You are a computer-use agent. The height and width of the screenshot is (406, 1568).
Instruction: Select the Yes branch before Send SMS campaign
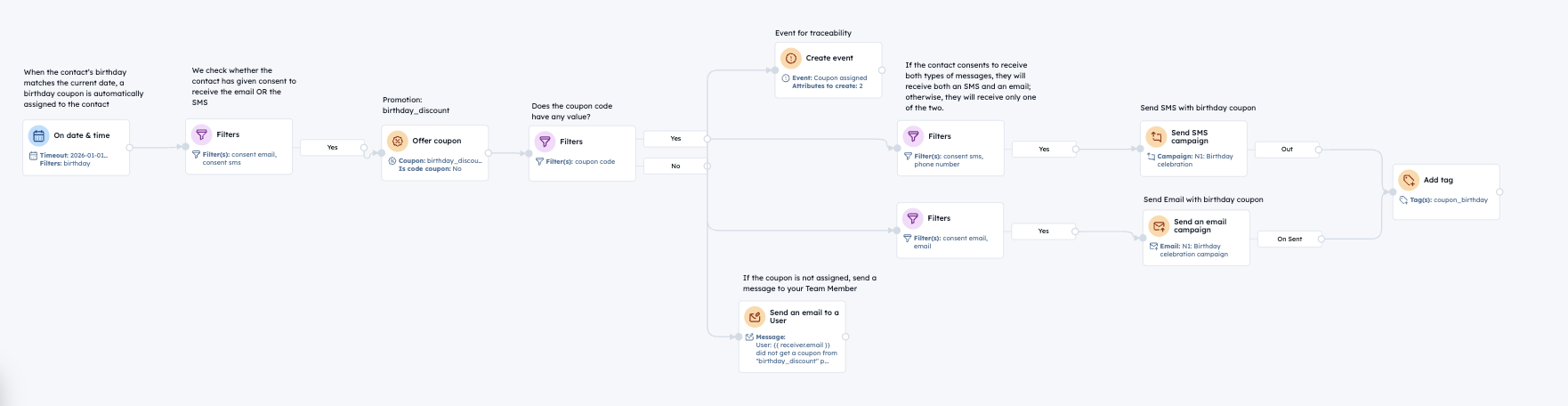pyautogui.click(x=1044, y=149)
